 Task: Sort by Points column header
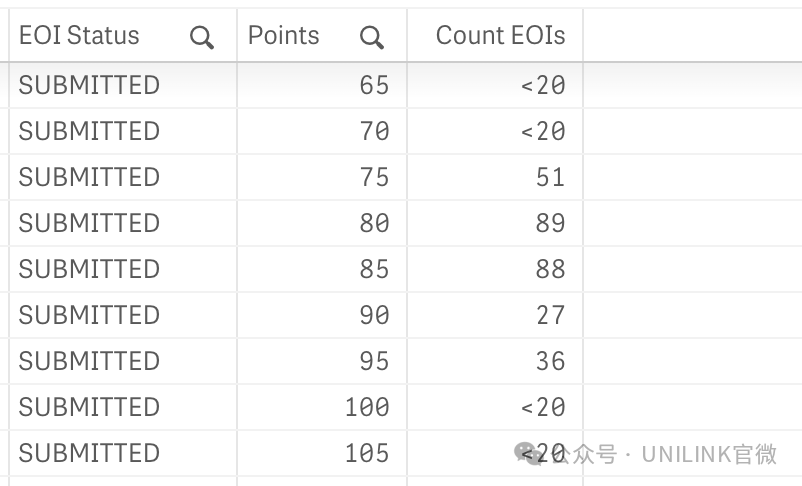(283, 36)
